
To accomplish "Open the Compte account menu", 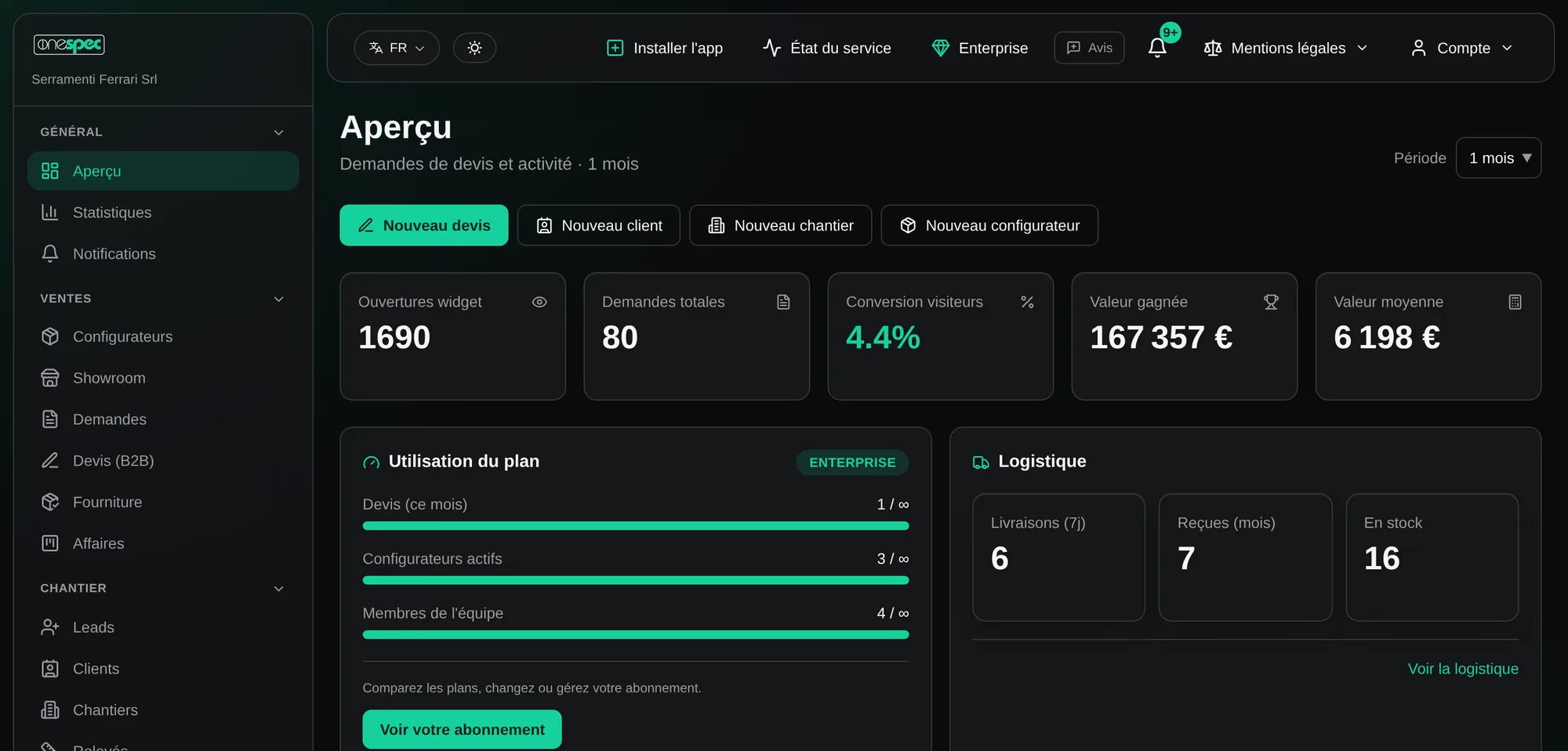I will [x=1462, y=48].
